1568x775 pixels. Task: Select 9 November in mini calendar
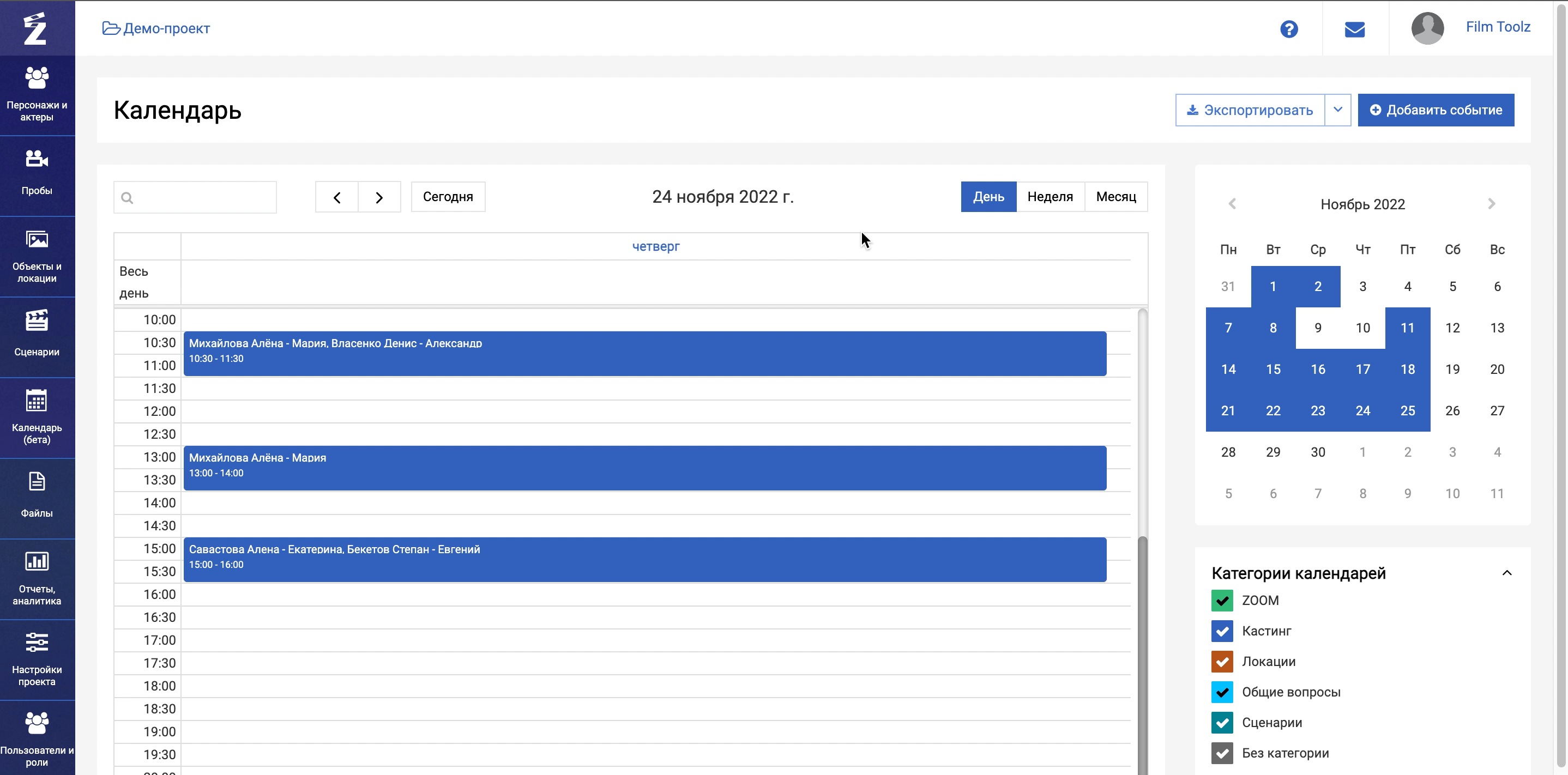[x=1318, y=328]
